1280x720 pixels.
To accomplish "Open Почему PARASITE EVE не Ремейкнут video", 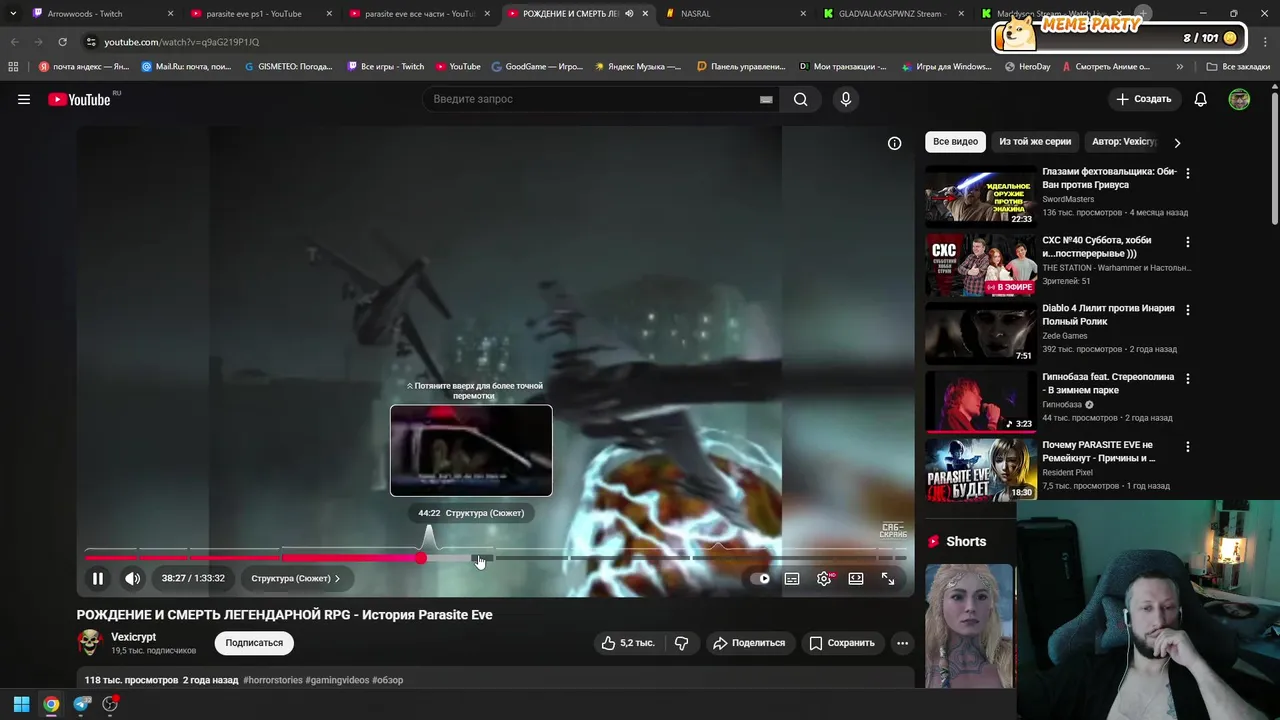I will pyautogui.click(x=980, y=470).
